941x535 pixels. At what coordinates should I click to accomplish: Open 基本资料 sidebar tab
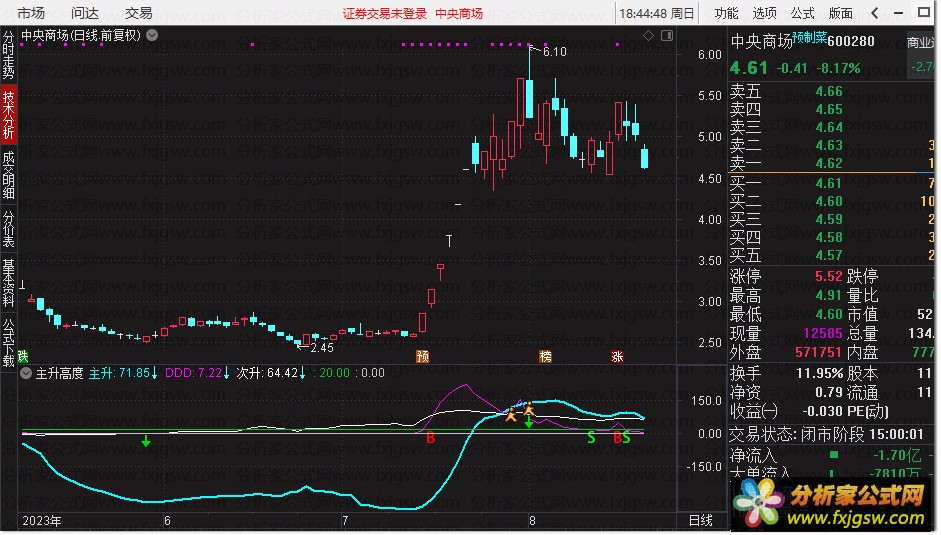click(8, 283)
